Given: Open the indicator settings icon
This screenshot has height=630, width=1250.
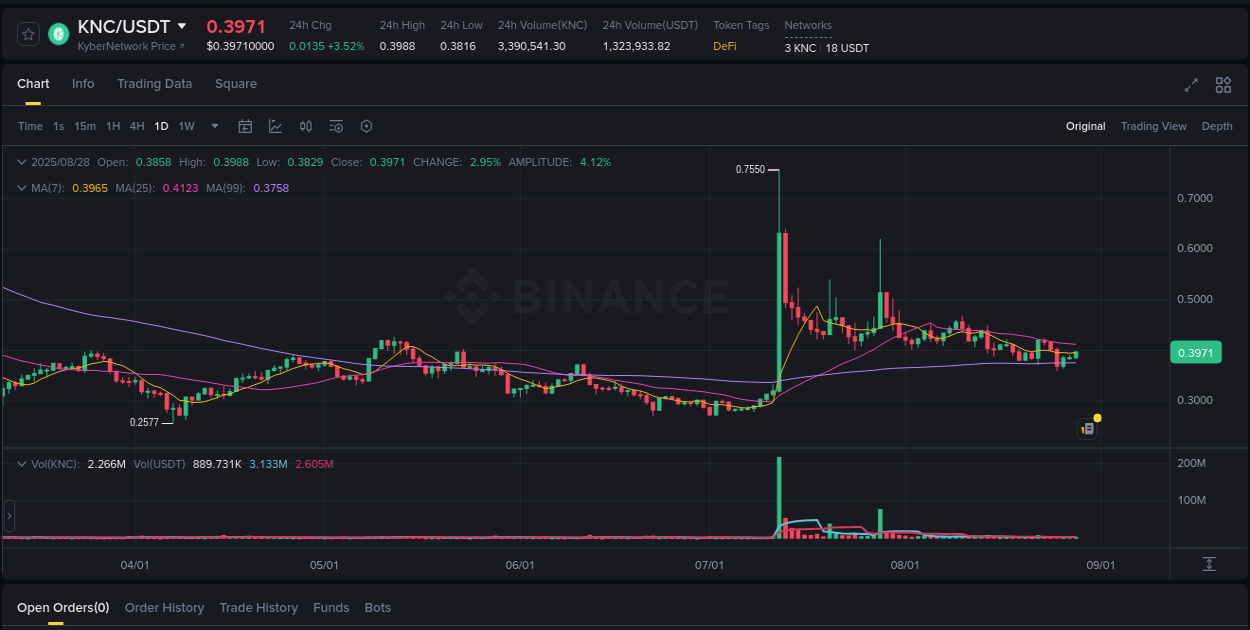Looking at the screenshot, I should point(336,126).
